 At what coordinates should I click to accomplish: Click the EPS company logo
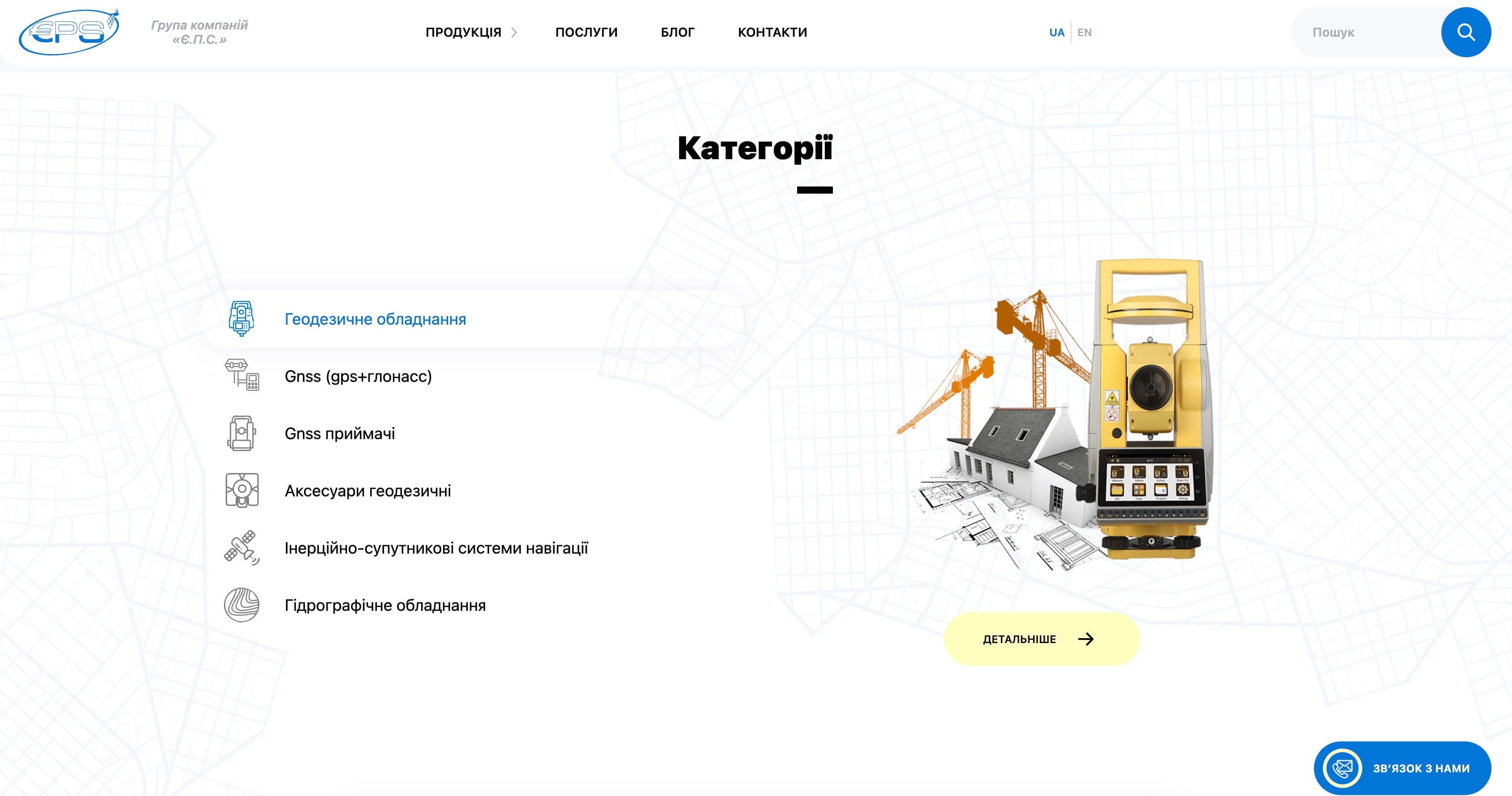(x=69, y=32)
